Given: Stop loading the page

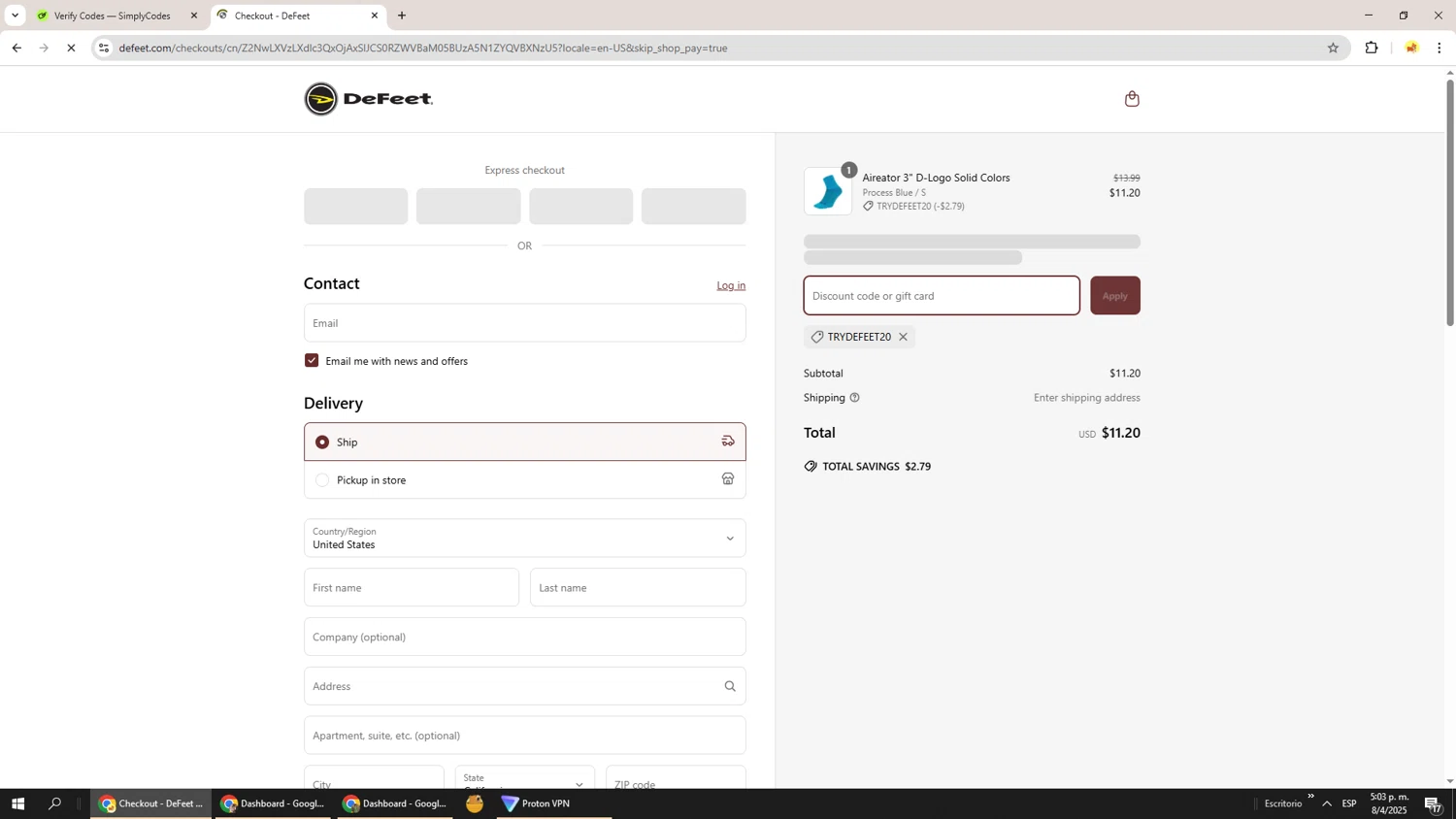Looking at the screenshot, I should (71, 48).
